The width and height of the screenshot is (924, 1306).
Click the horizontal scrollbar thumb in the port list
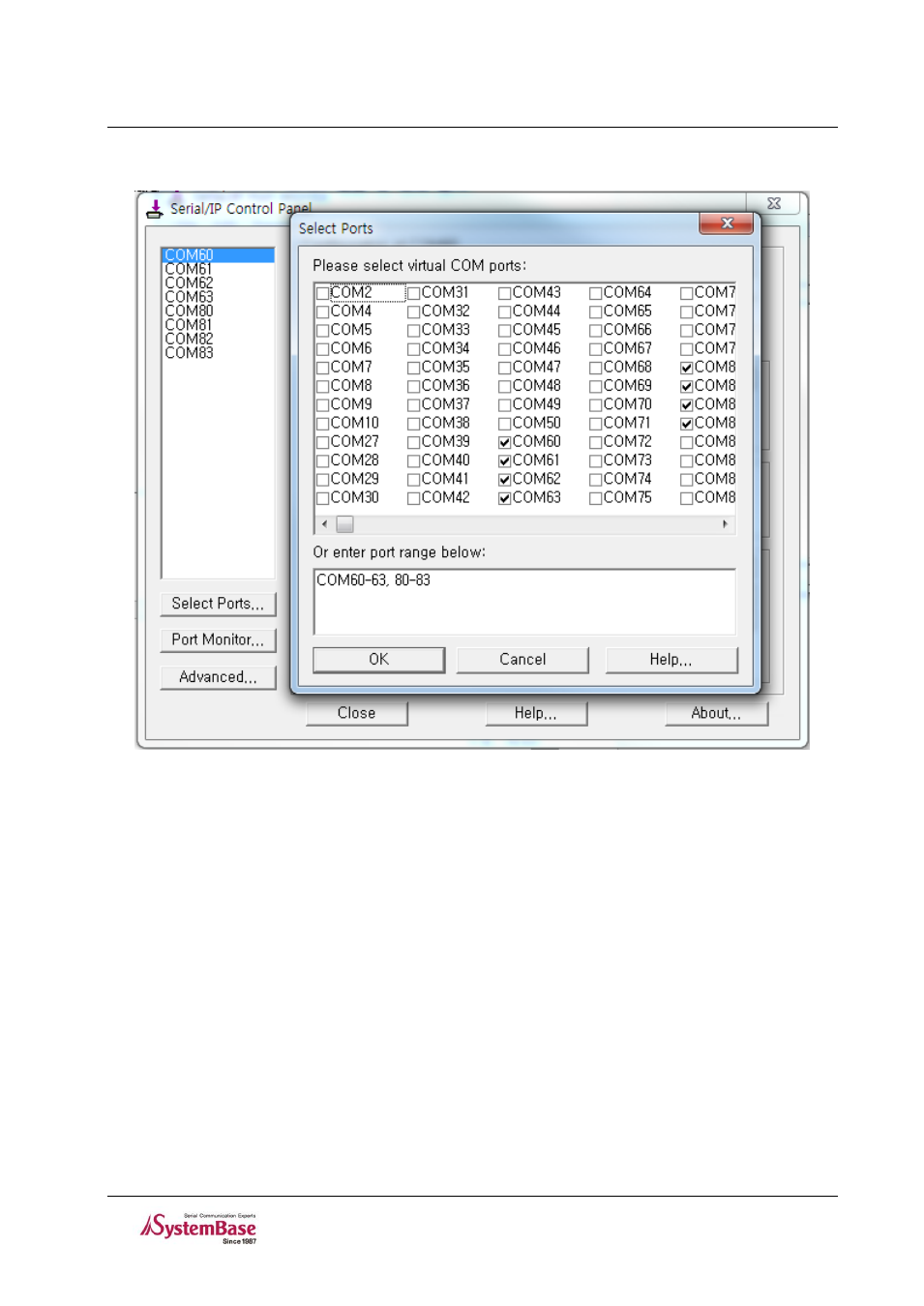[x=344, y=524]
